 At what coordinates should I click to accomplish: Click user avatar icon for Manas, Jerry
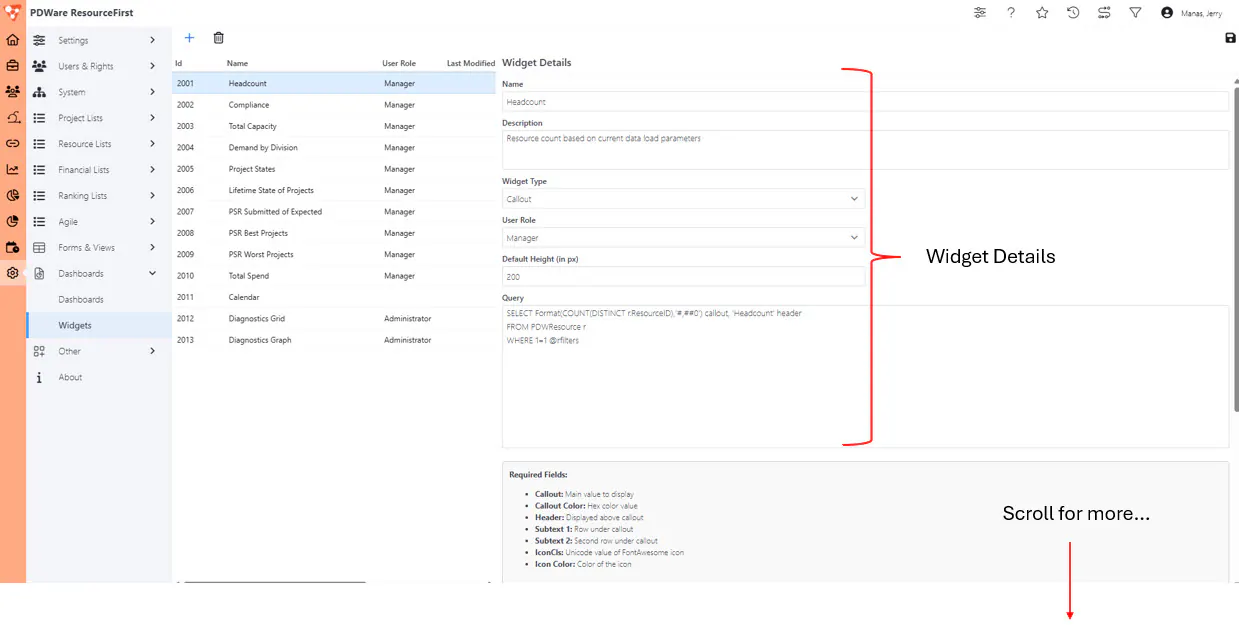click(1166, 13)
